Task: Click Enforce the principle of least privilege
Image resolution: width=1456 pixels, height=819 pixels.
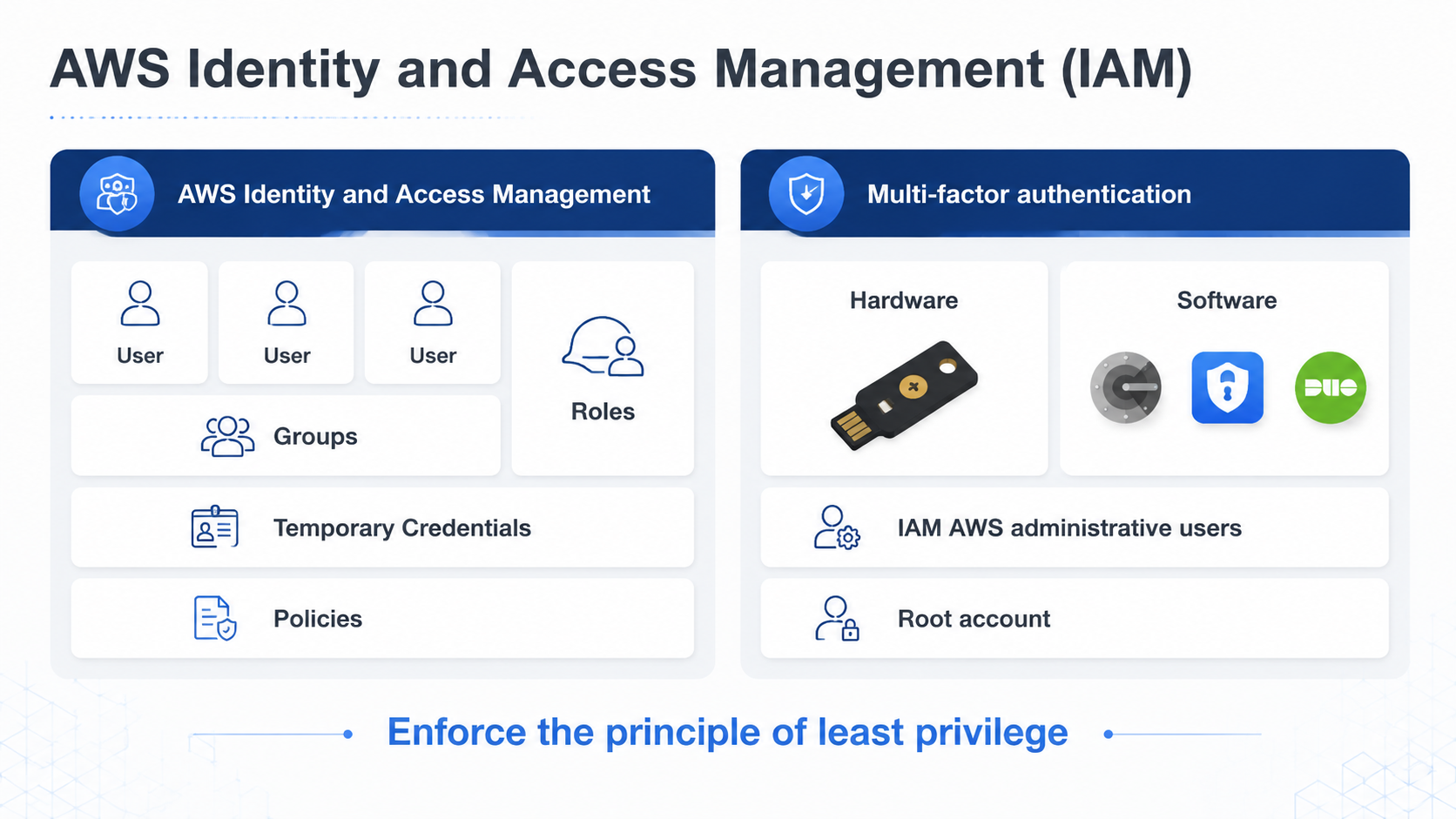Action: 727,732
